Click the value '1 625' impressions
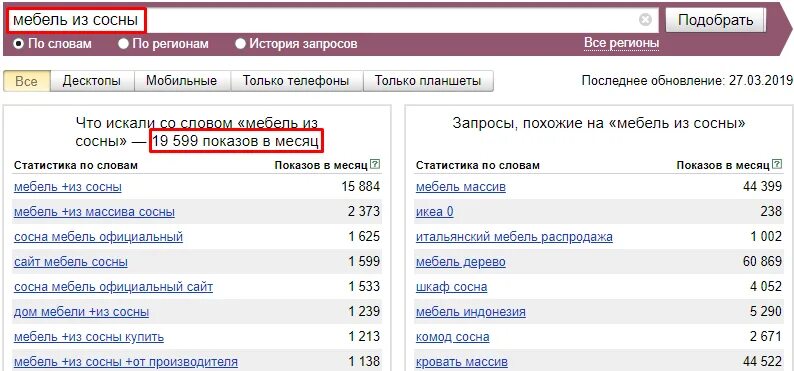 pos(364,237)
